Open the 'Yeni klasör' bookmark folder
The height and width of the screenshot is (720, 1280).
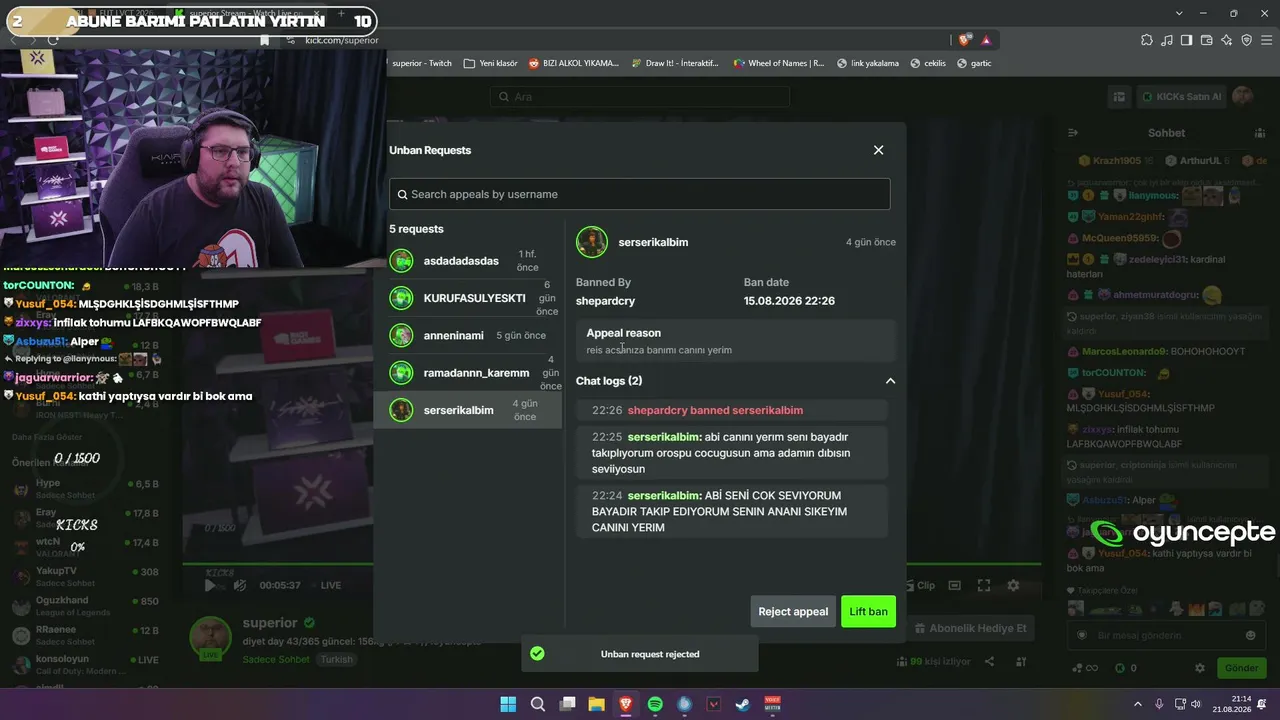click(x=490, y=63)
